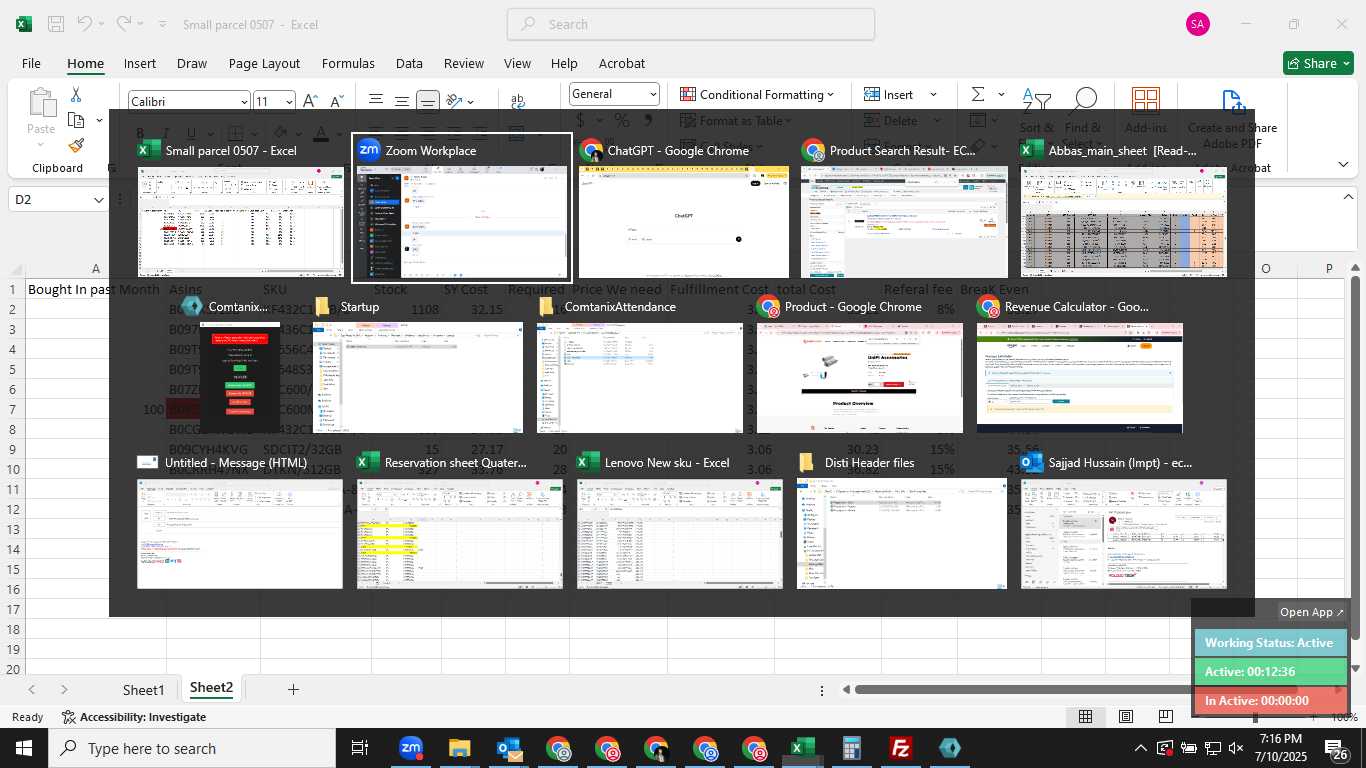Select the Revenue Calculator Chrome window thumbnail
1366x768 pixels.
click(1080, 365)
